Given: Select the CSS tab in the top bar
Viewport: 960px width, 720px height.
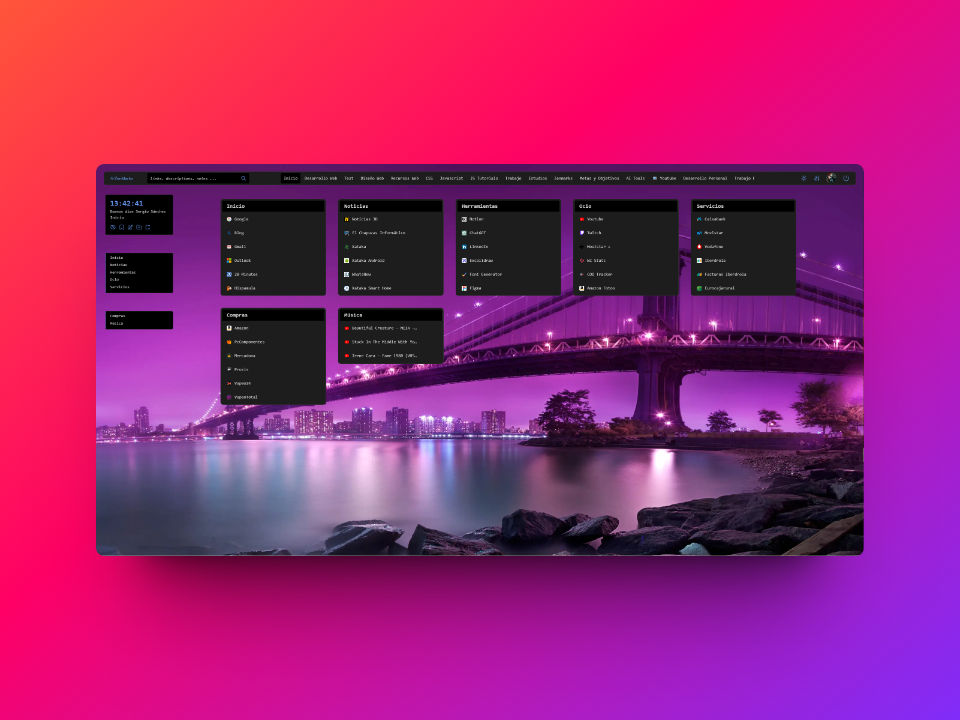Looking at the screenshot, I should 429,178.
